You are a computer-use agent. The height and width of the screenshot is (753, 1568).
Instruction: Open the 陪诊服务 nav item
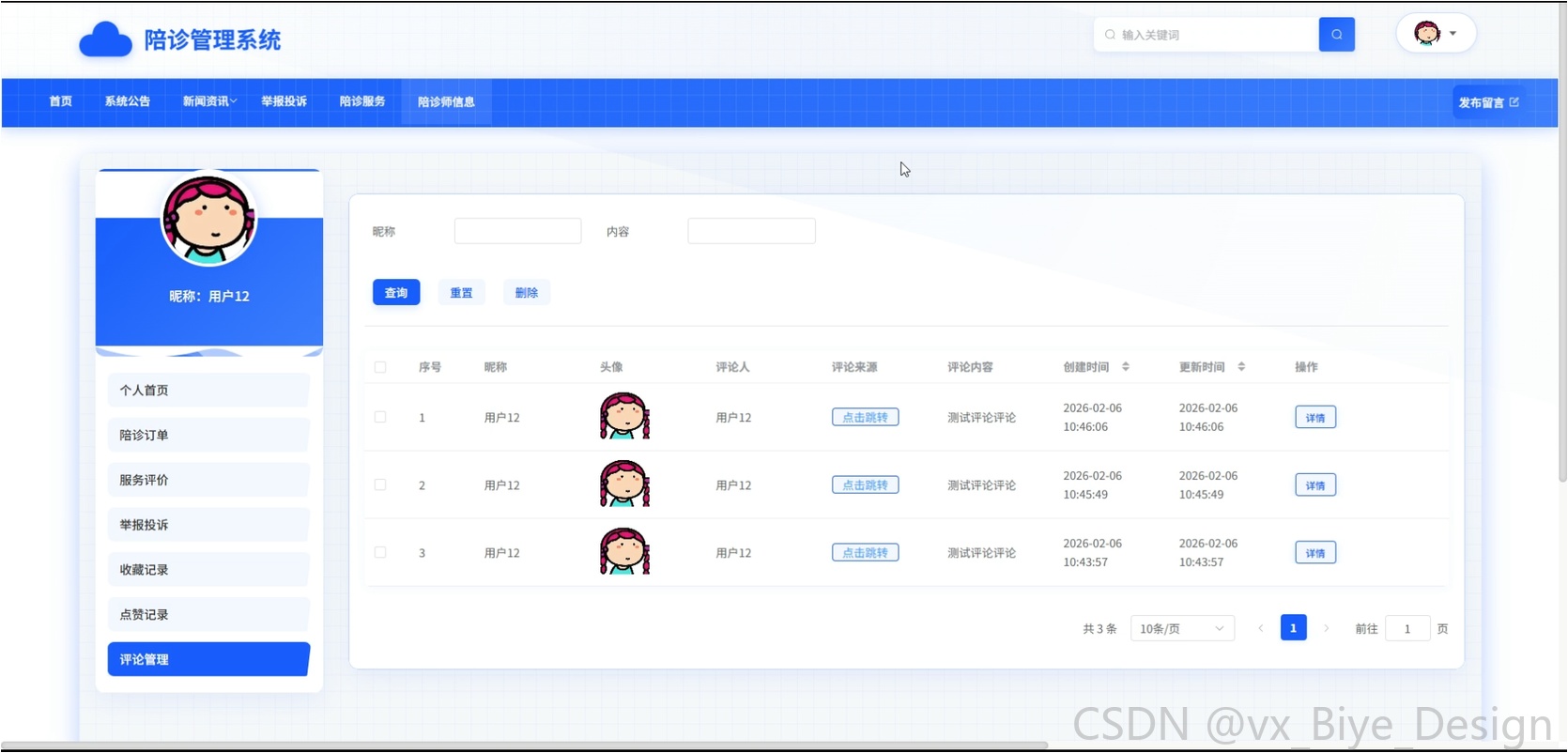coord(362,101)
